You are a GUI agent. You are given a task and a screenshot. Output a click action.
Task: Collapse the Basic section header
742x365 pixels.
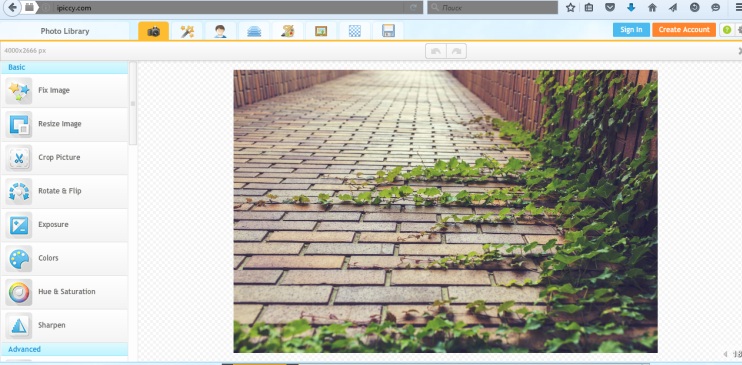(x=64, y=67)
